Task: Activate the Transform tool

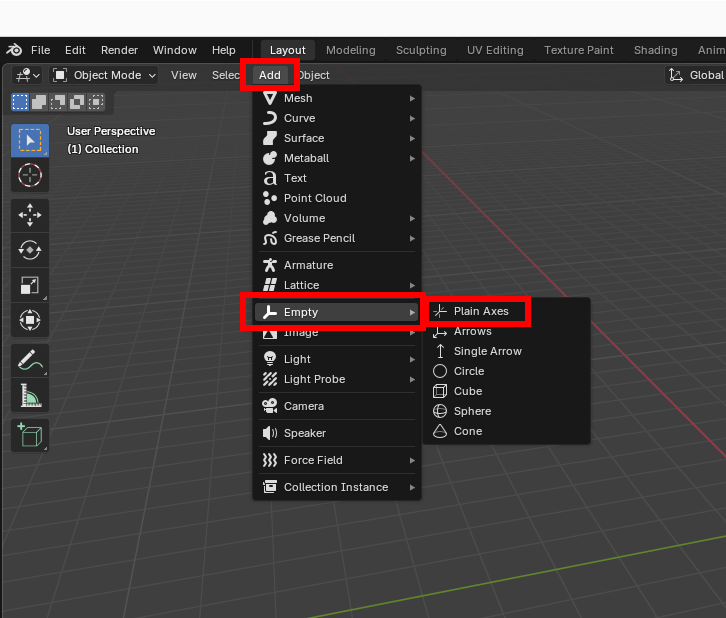Action: (29, 320)
